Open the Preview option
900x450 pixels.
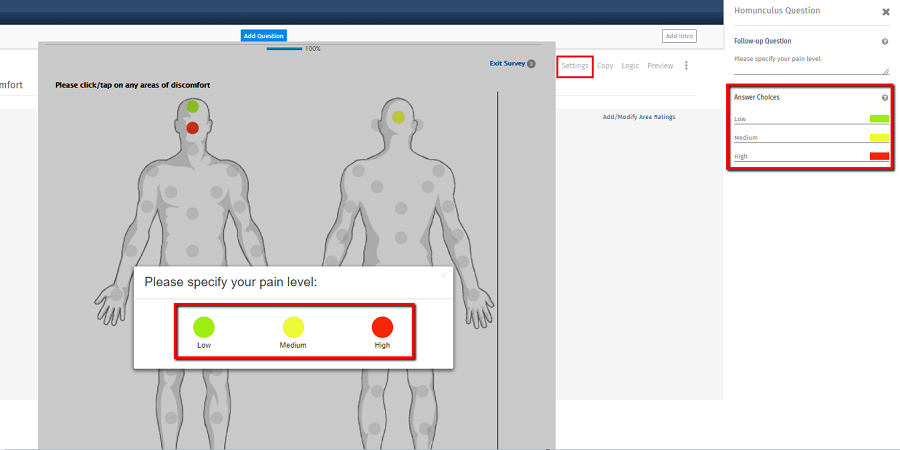[660, 66]
